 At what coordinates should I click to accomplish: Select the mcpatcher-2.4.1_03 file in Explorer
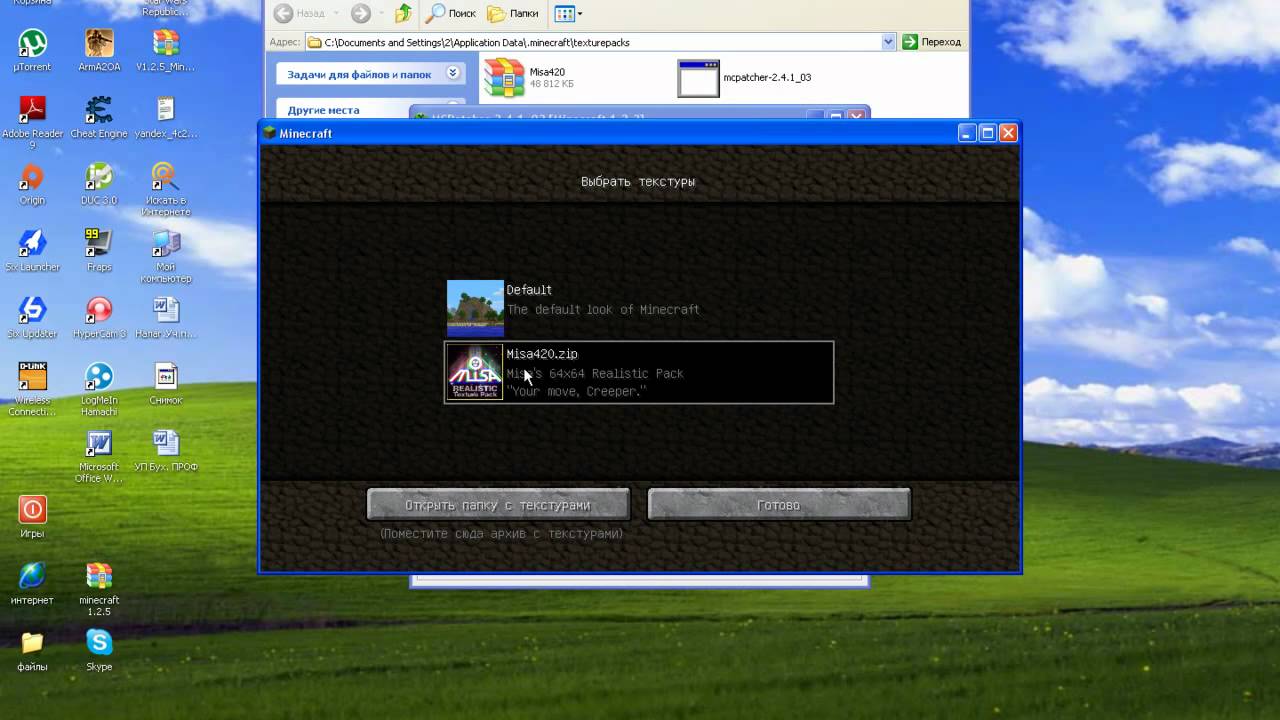[744, 78]
